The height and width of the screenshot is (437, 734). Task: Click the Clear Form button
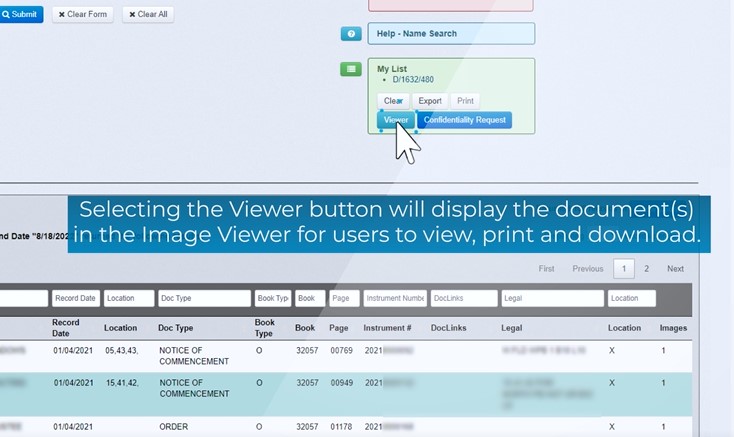click(82, 15)
